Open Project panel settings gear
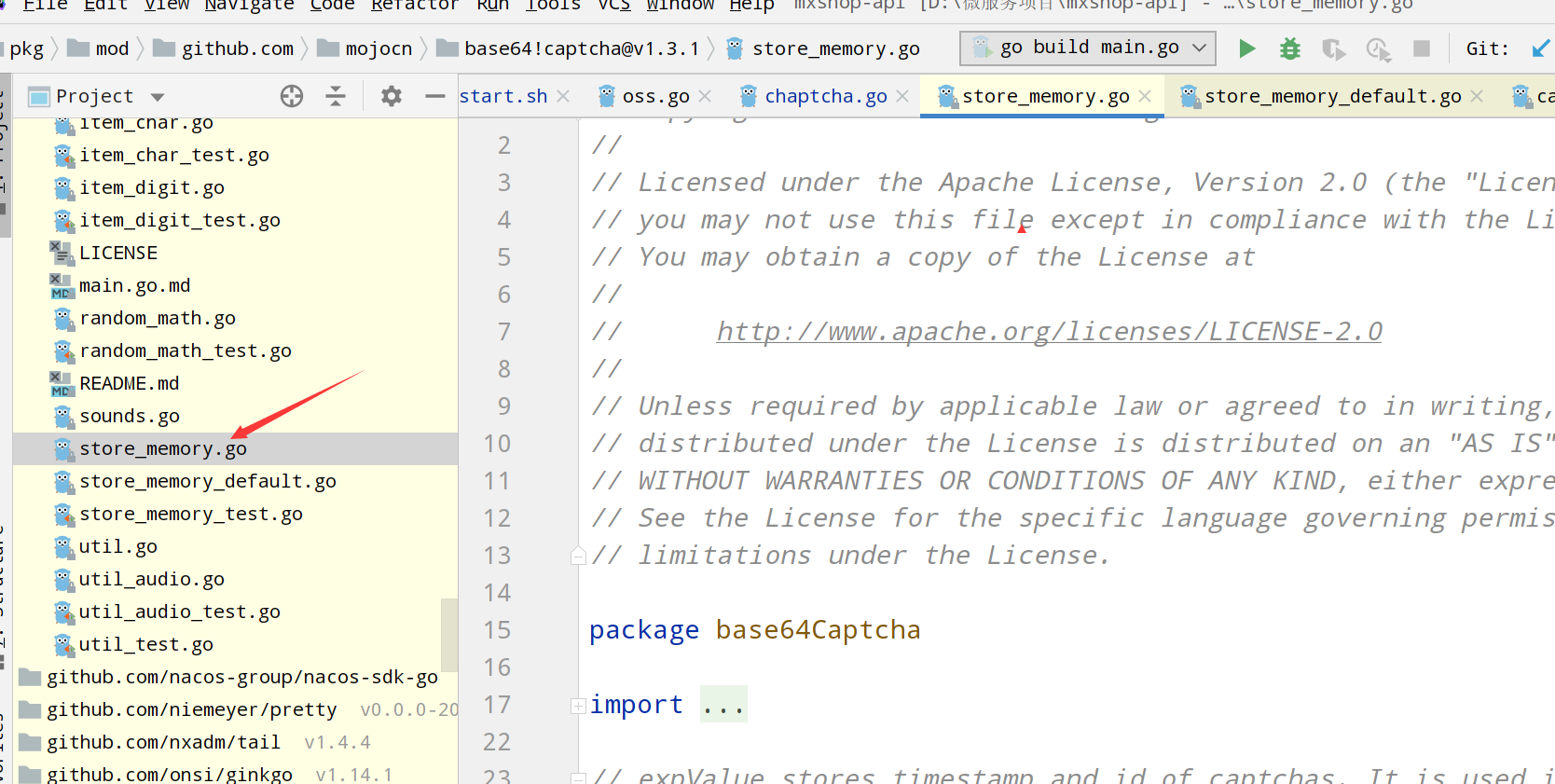This screenshot has height=784, width=1555. [392, 96]
